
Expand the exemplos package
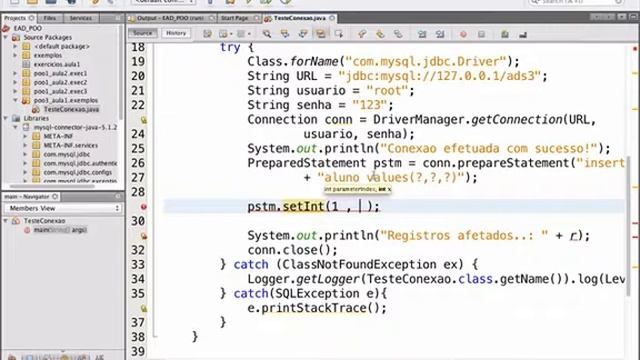tap(15, 55)
